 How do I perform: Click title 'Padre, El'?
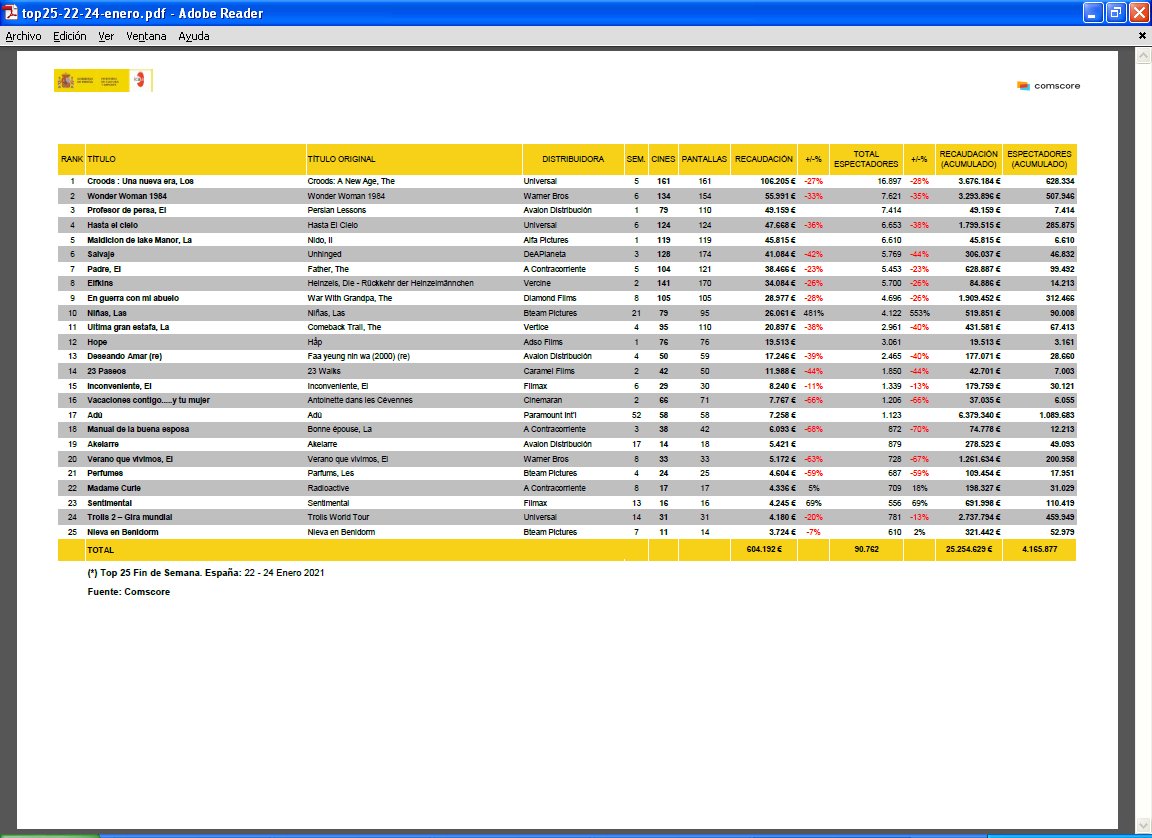click(x=104, y=269)
